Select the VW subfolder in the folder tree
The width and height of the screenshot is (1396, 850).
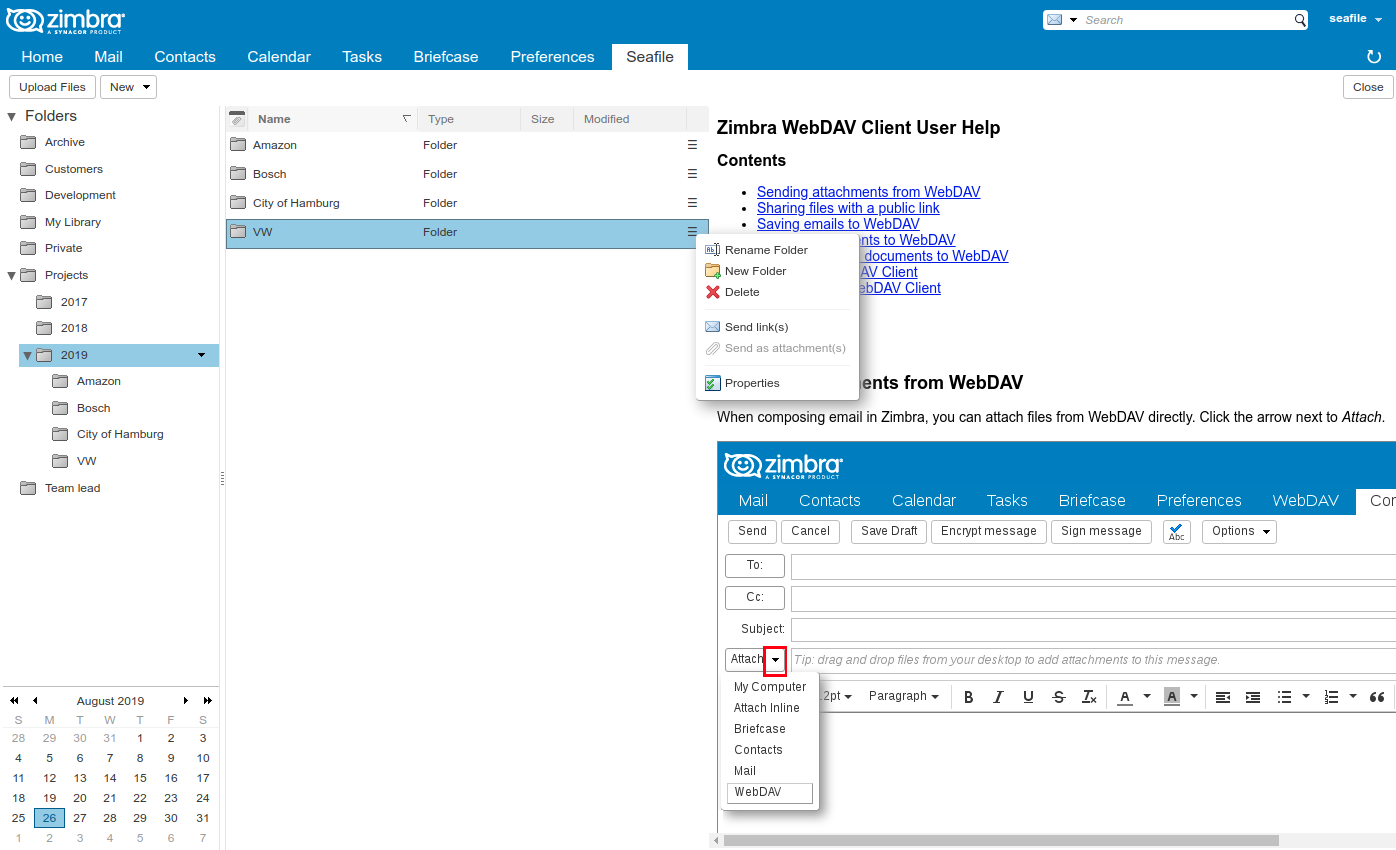pyautogui.click(x=87, y=461)
